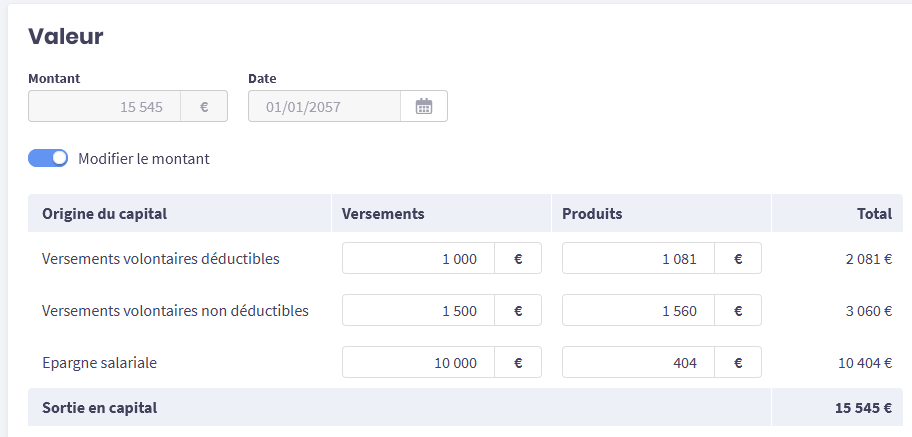Image resolution: width=912 pixels, height=437 pixels.
Task: Click euro icon for non déductibles Produits
Action: tap(738, 310)
